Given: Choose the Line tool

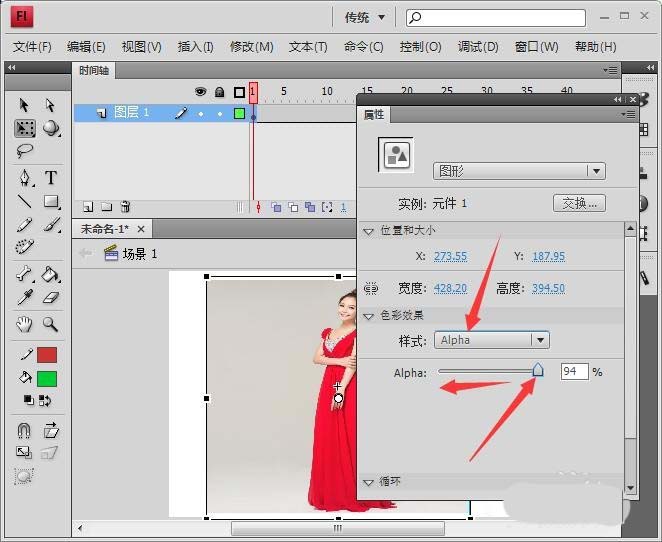Looking at the screenshot, I should pos(24,201).
